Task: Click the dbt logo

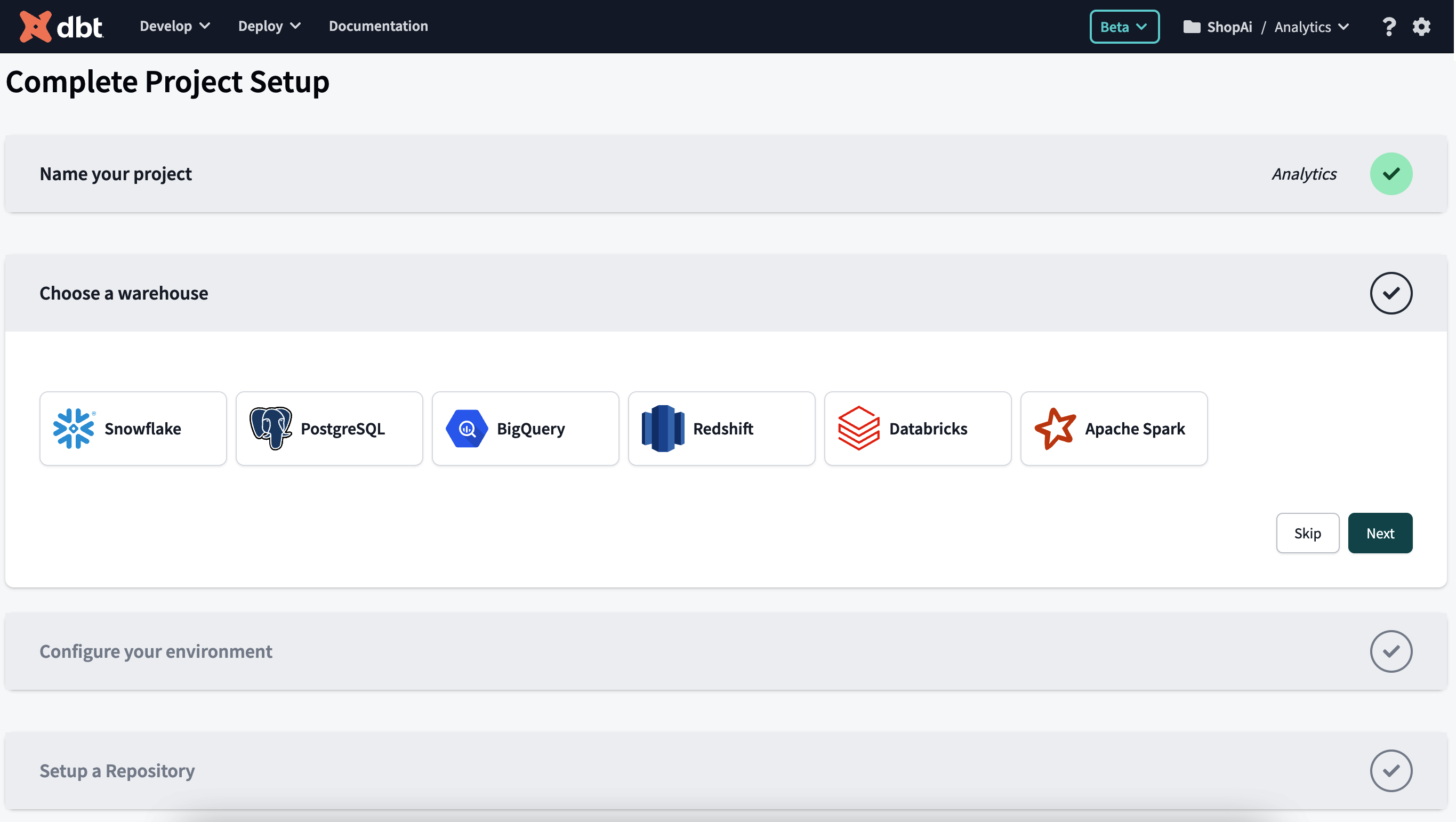Action: tap(61, 27)
